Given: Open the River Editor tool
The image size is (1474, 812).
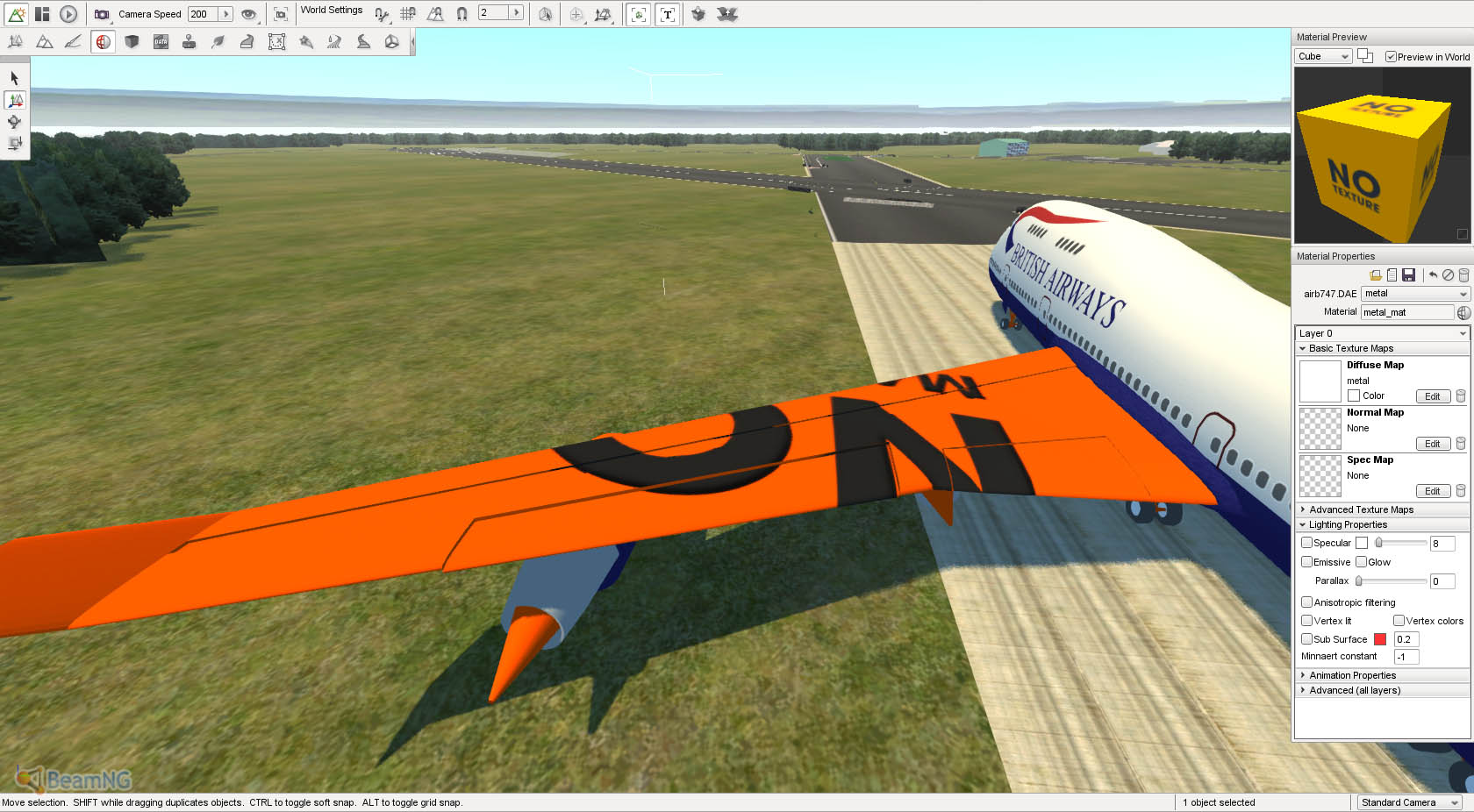Looking at the screenshot, I should point(334,41).
